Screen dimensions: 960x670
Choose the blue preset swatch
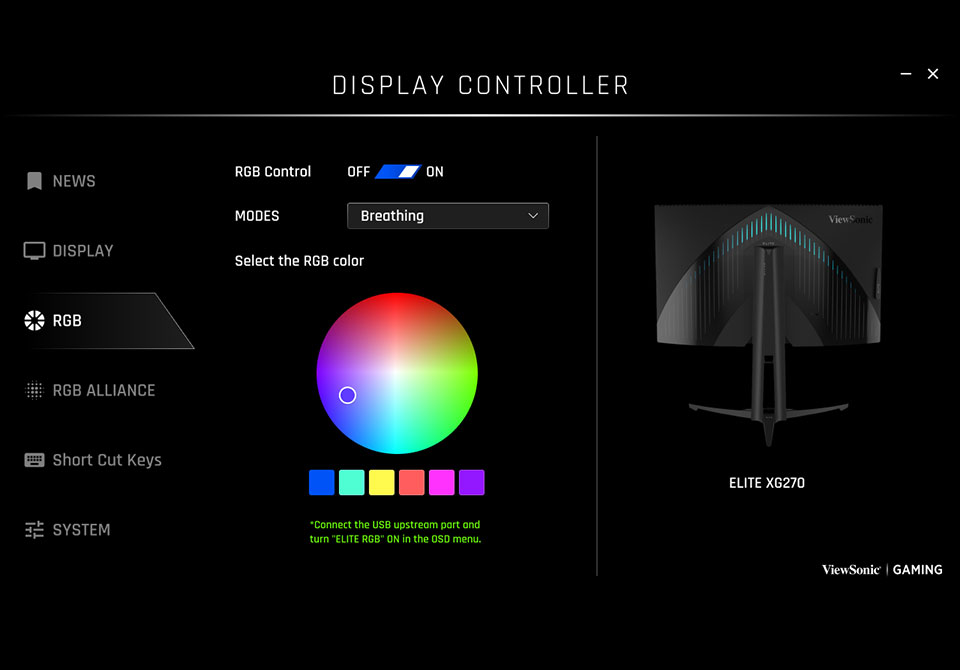tap(321, 483)
